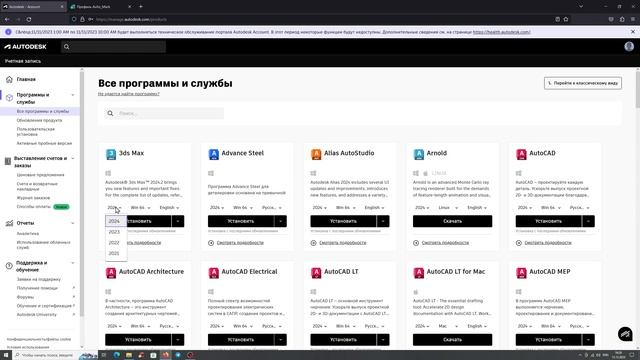Open the Advance Steel year dropdown

click(217, 208)
